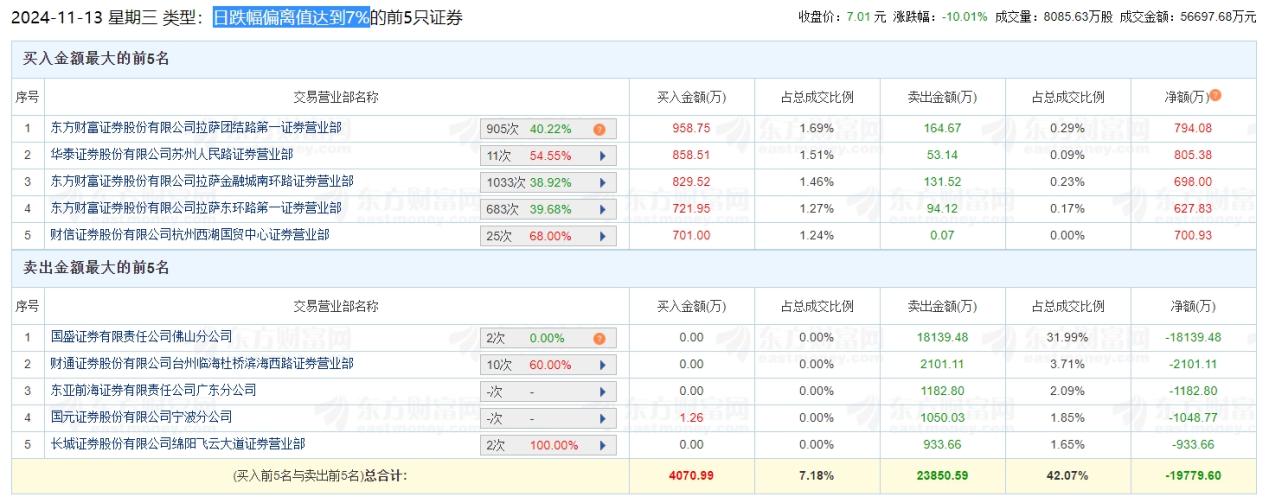This screenshot has height=503, width=1269.
Task: Expand 东亚前海证券 广东分公司 stats arrow
Action: click(x=602, y=392)
